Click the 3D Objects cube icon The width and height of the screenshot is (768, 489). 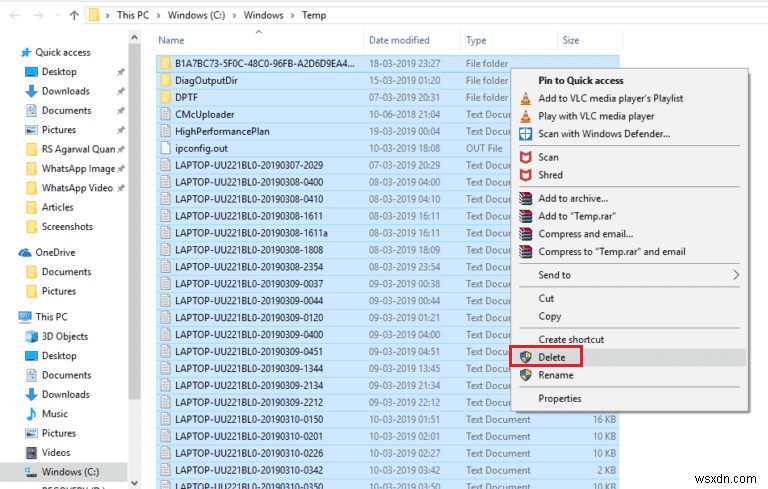(x=31, y=336)
